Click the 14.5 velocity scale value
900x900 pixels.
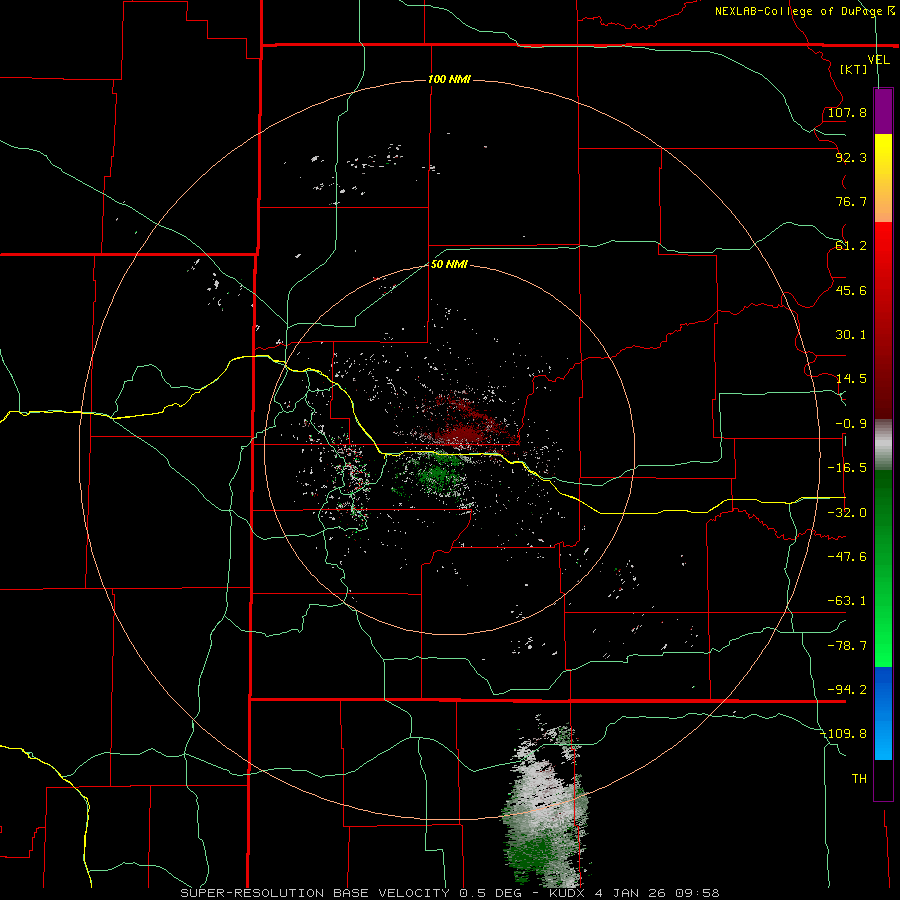pyautogui.click(x=851, y=379)
